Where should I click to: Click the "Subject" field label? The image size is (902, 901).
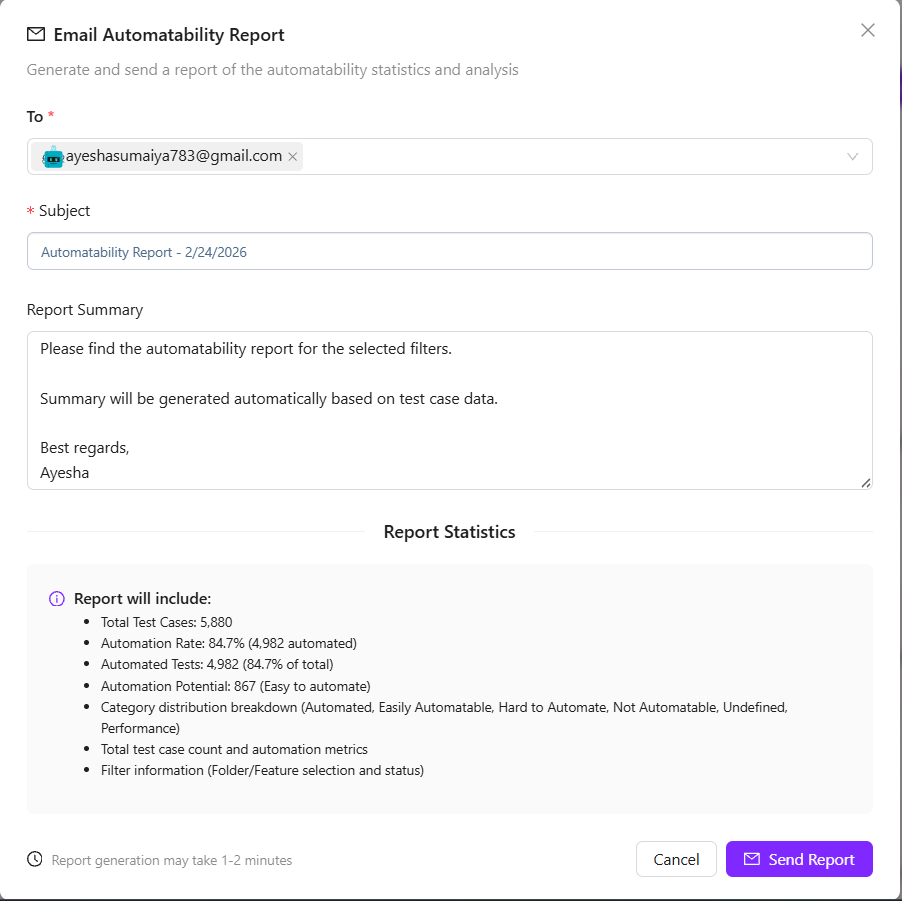(65, 211)
